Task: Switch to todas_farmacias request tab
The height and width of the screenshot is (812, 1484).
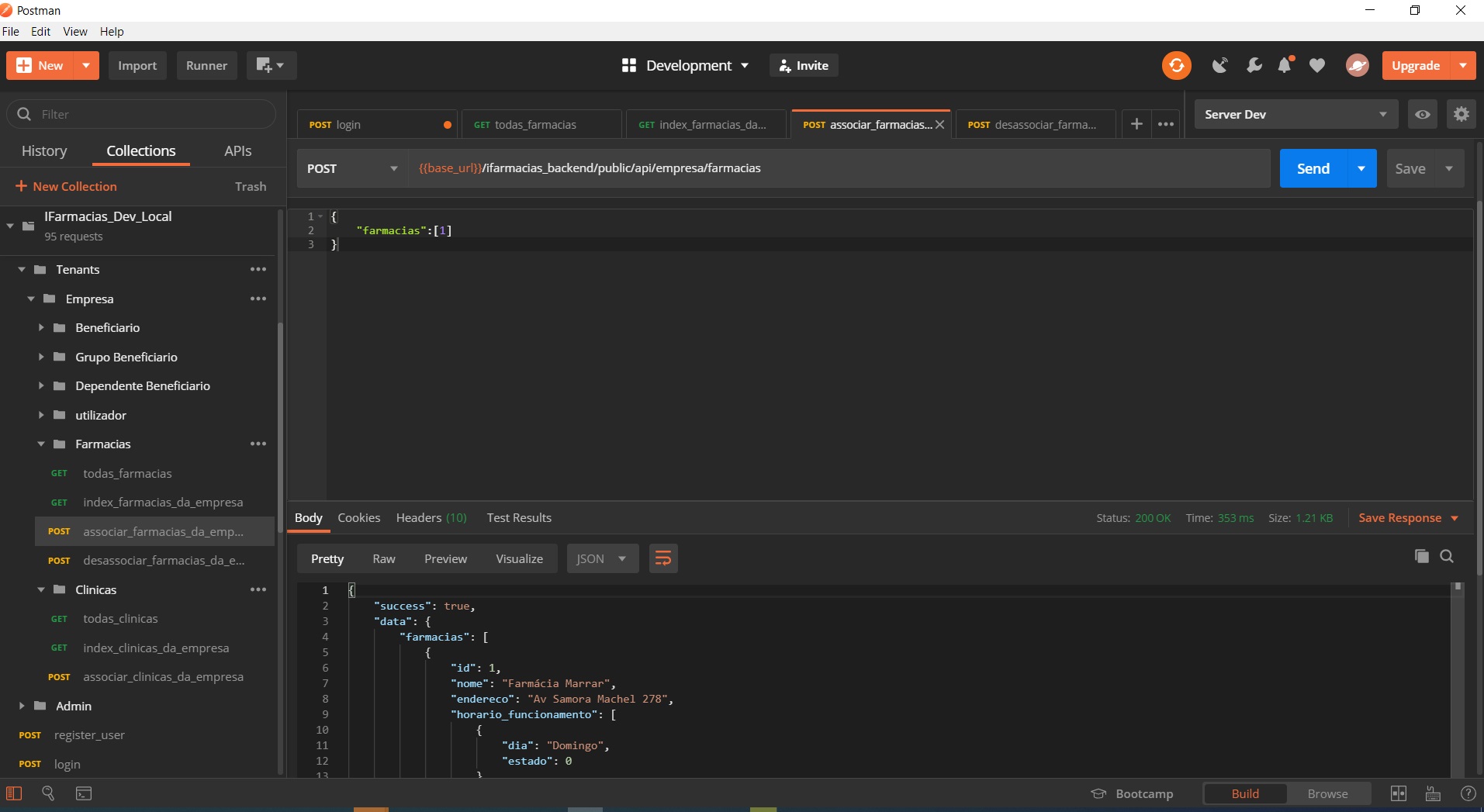Action: pyautogui.click(x=541, y=124)
